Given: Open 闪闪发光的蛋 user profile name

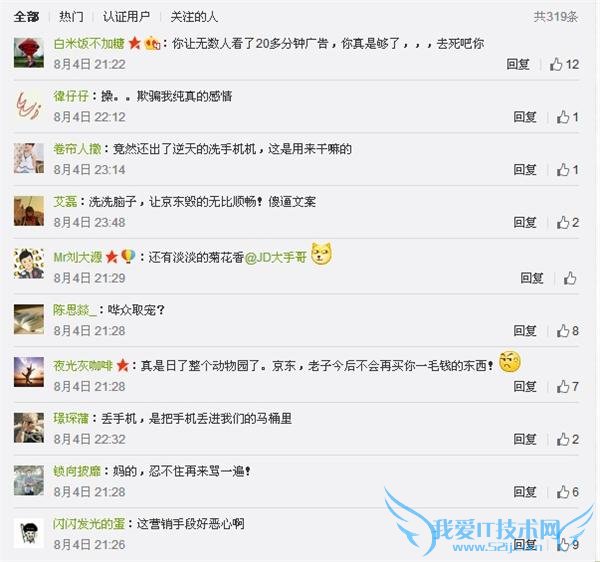Looking at the screenshot, I should [89, 524].
